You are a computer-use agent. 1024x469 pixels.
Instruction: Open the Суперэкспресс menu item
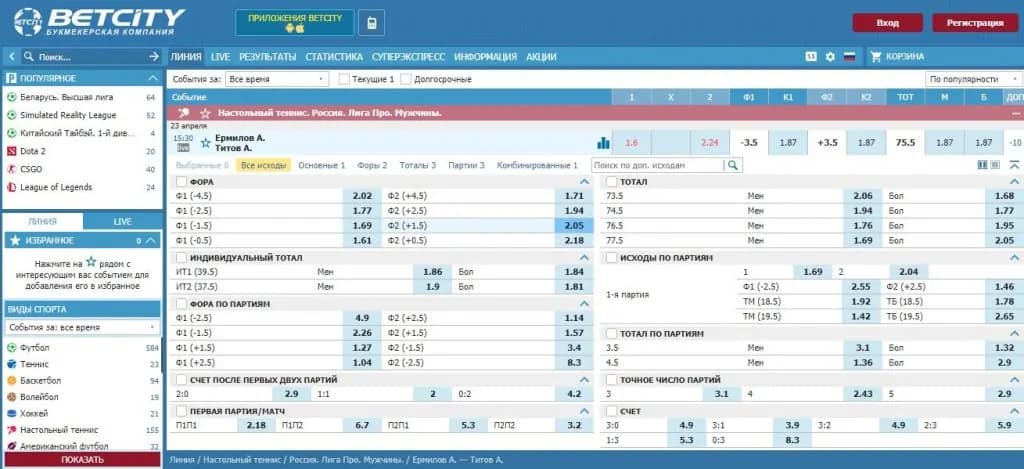click(x=408, y=57)
